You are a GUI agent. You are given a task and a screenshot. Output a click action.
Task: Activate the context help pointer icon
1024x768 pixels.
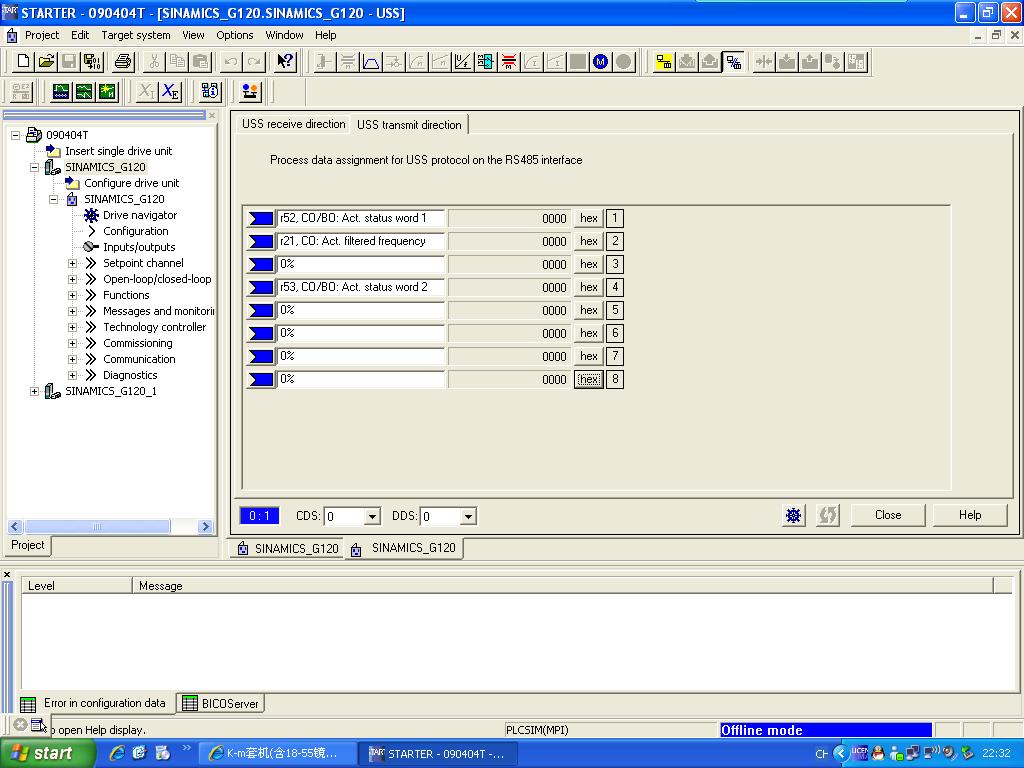(285, 62)
